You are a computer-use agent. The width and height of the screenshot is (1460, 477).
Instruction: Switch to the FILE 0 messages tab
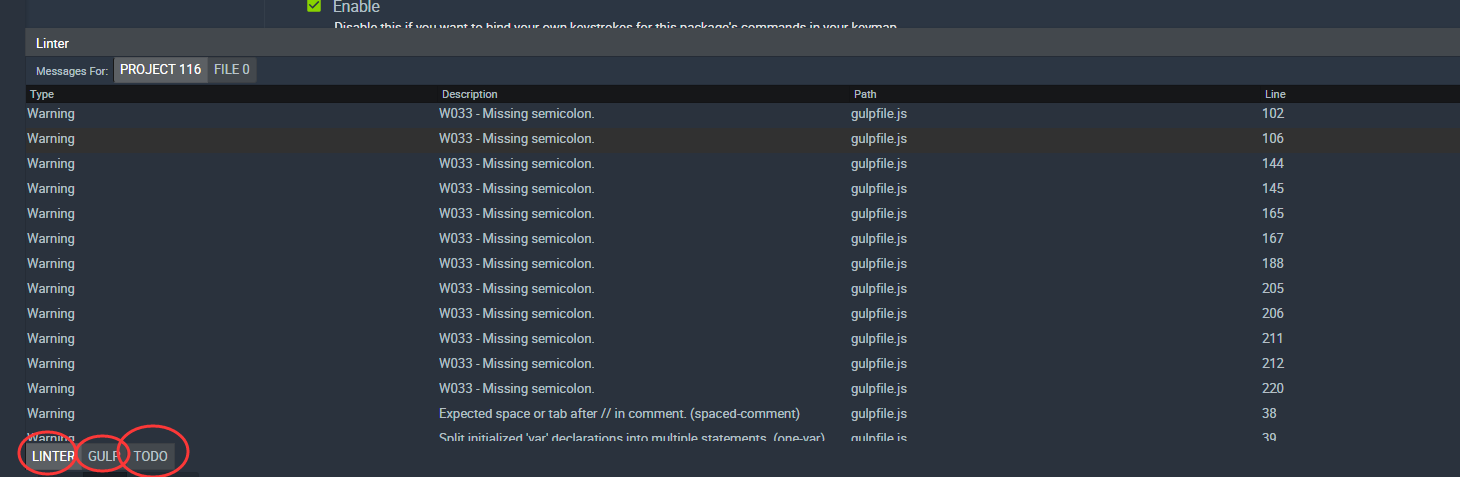point(232,70)
